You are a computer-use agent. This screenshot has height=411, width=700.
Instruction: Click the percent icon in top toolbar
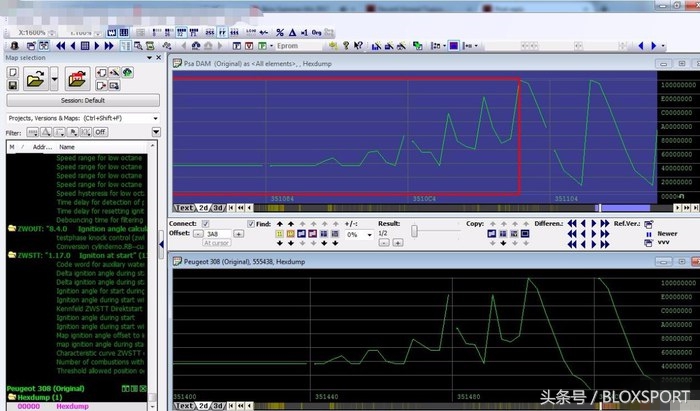coord(280,33)
